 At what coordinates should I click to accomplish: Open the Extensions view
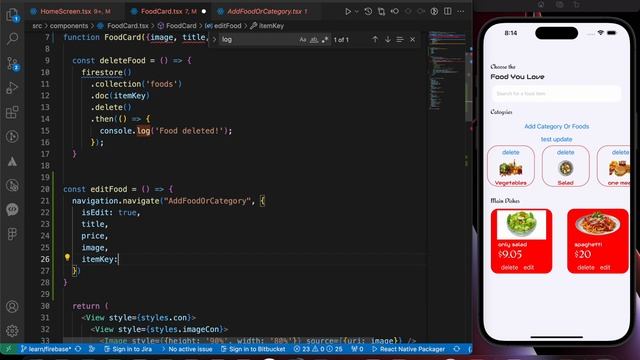pos(12,112)
